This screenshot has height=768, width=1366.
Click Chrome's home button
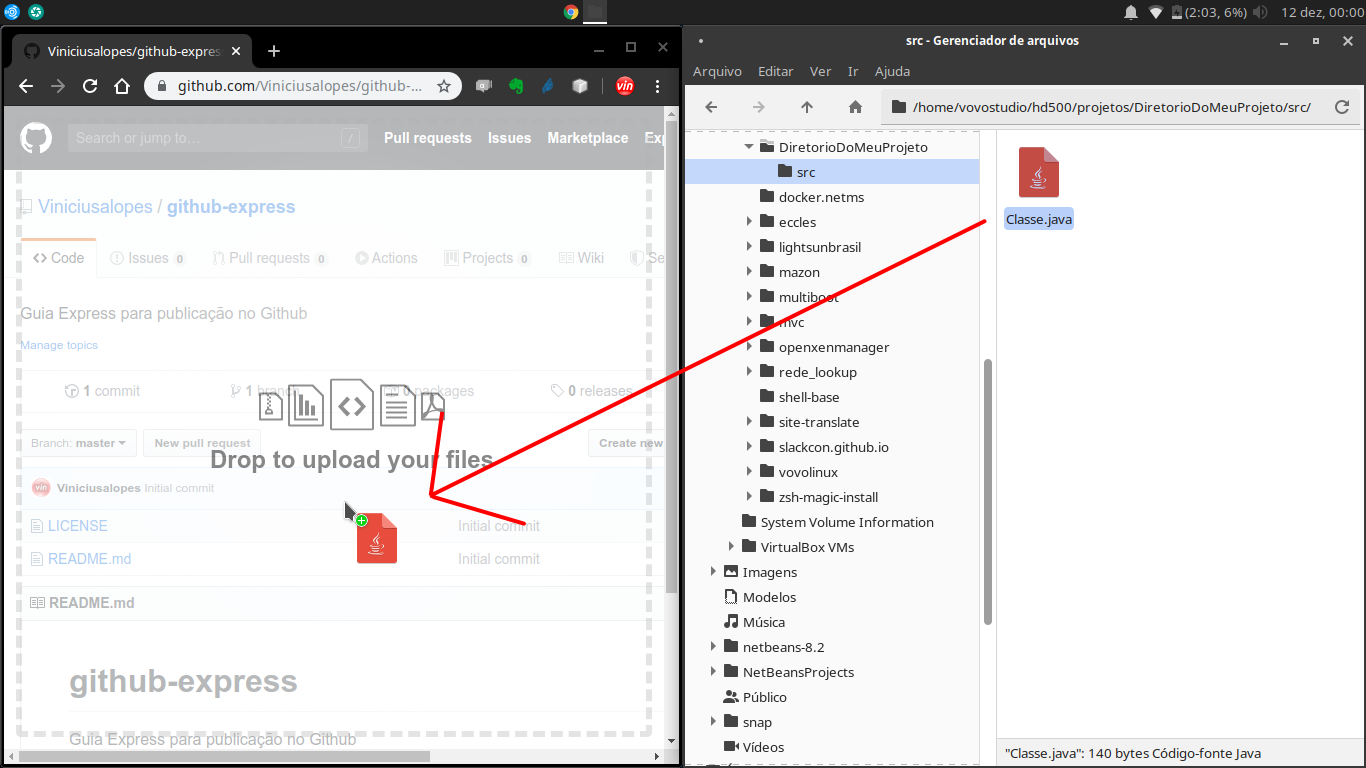coord(122,86)
